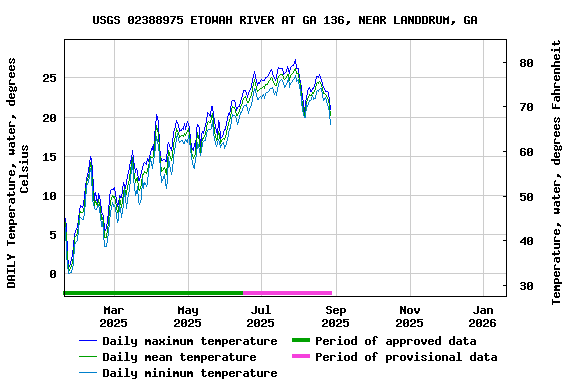Click the dark blue maximum temperature legend line
This screenshot has width=576, height=384.
pos(88,341)
